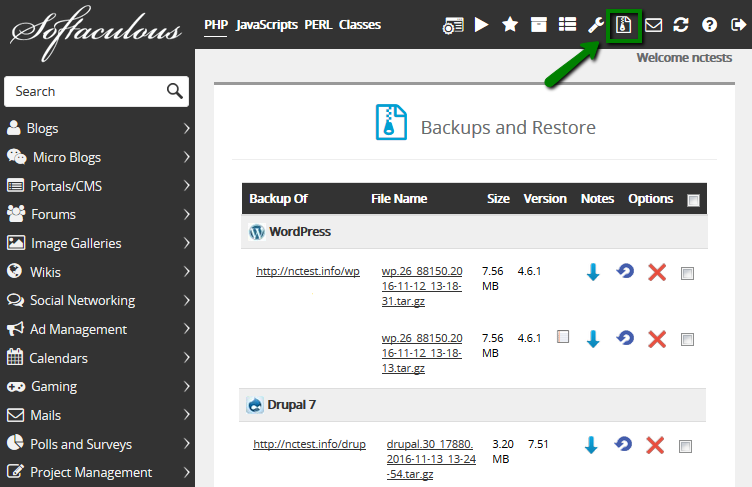Open notes for wp 13-18-13 backup
752x487 pixels.
click(x=563, y=337)
